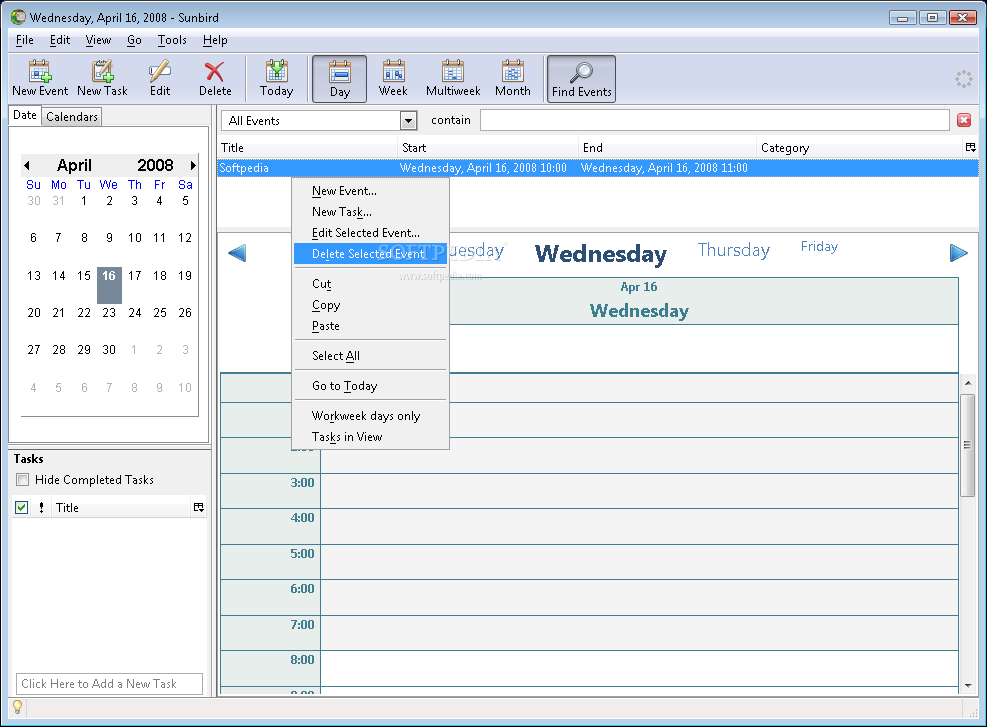987x727 pixels.
Task: Select the Softpedia event row in the list
Action: 597,168
